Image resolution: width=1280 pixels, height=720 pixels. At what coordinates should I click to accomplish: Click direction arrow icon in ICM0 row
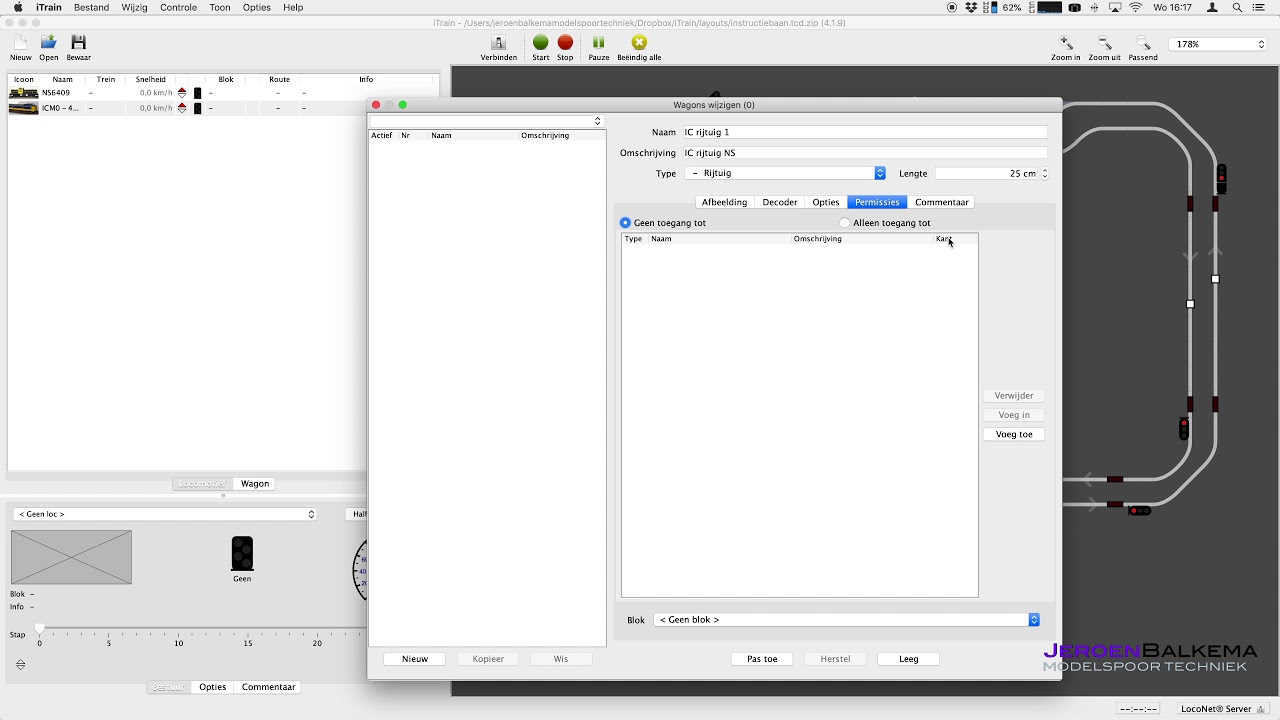click(182, 108)
